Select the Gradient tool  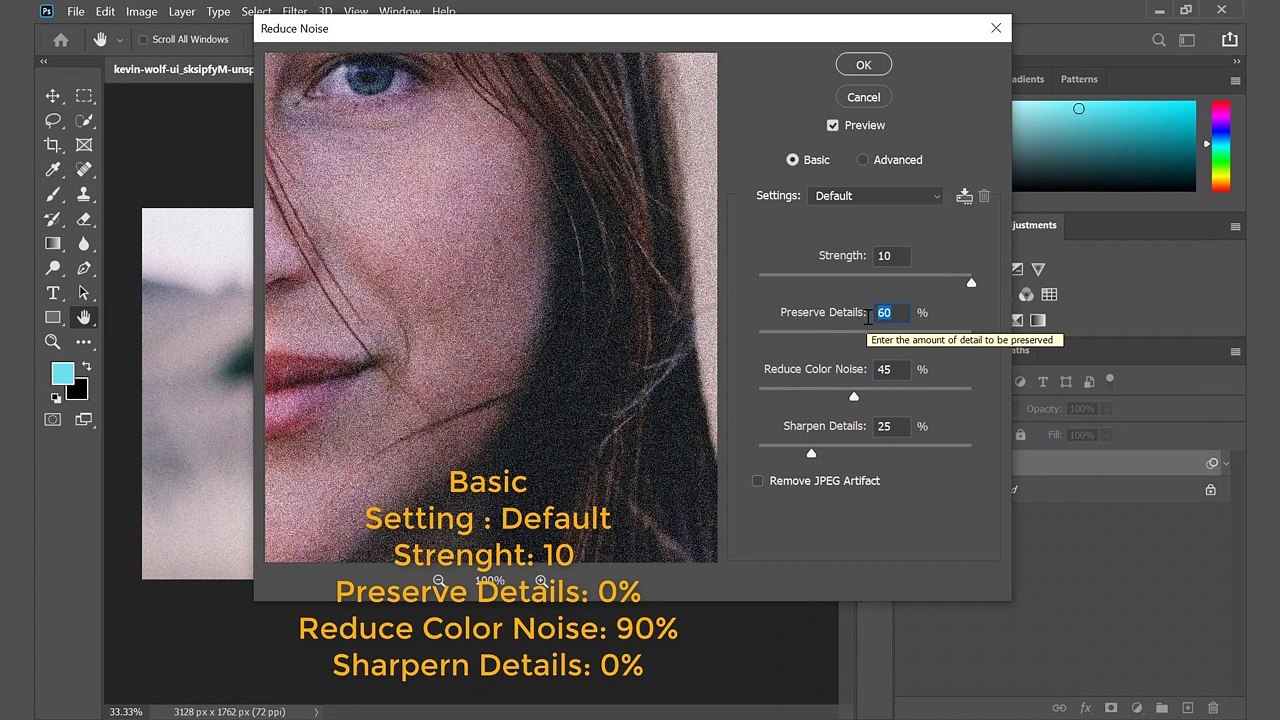(x=53, y=244)
